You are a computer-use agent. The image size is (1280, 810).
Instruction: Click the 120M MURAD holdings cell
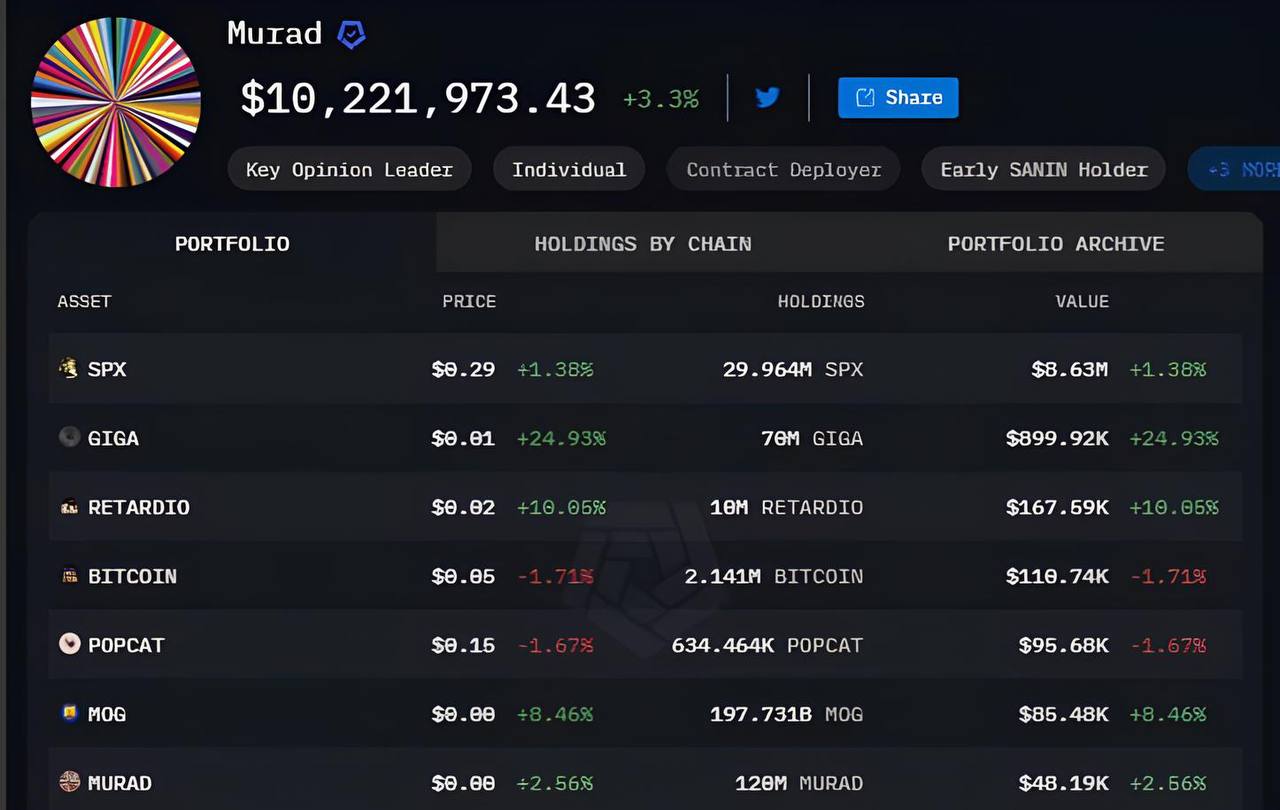pos(799,783)
